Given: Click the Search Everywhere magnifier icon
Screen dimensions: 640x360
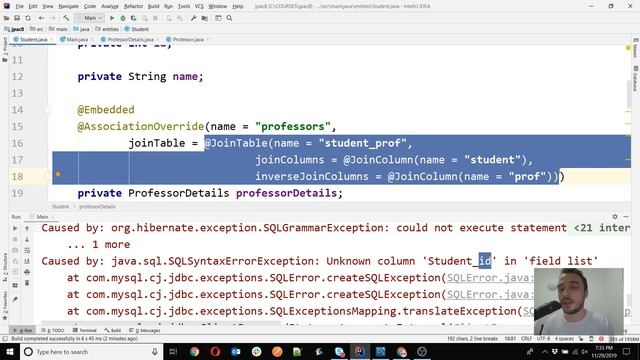Looking at the screenshot, I should 229,18.
